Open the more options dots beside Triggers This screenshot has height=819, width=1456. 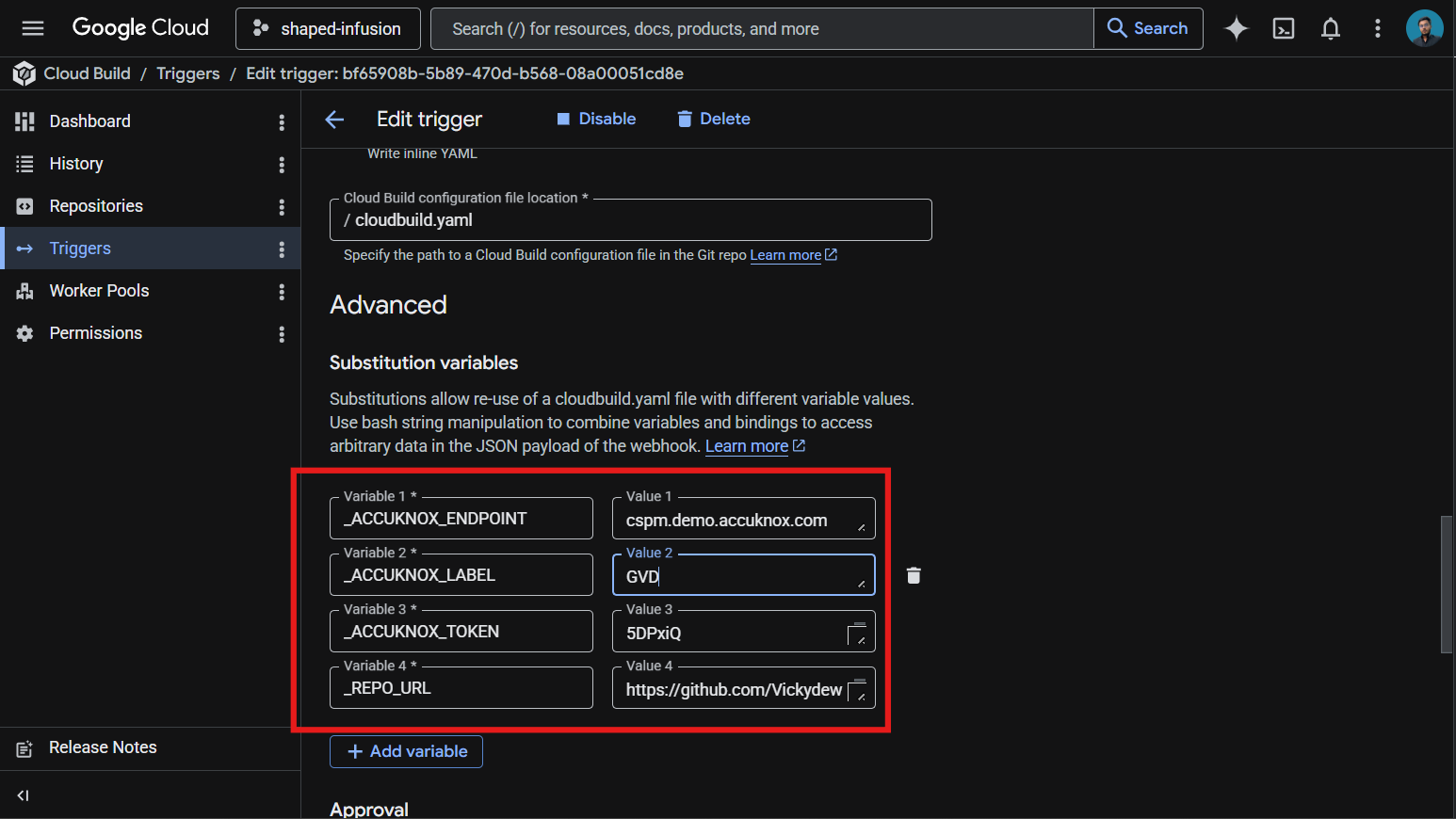point(282,249)
